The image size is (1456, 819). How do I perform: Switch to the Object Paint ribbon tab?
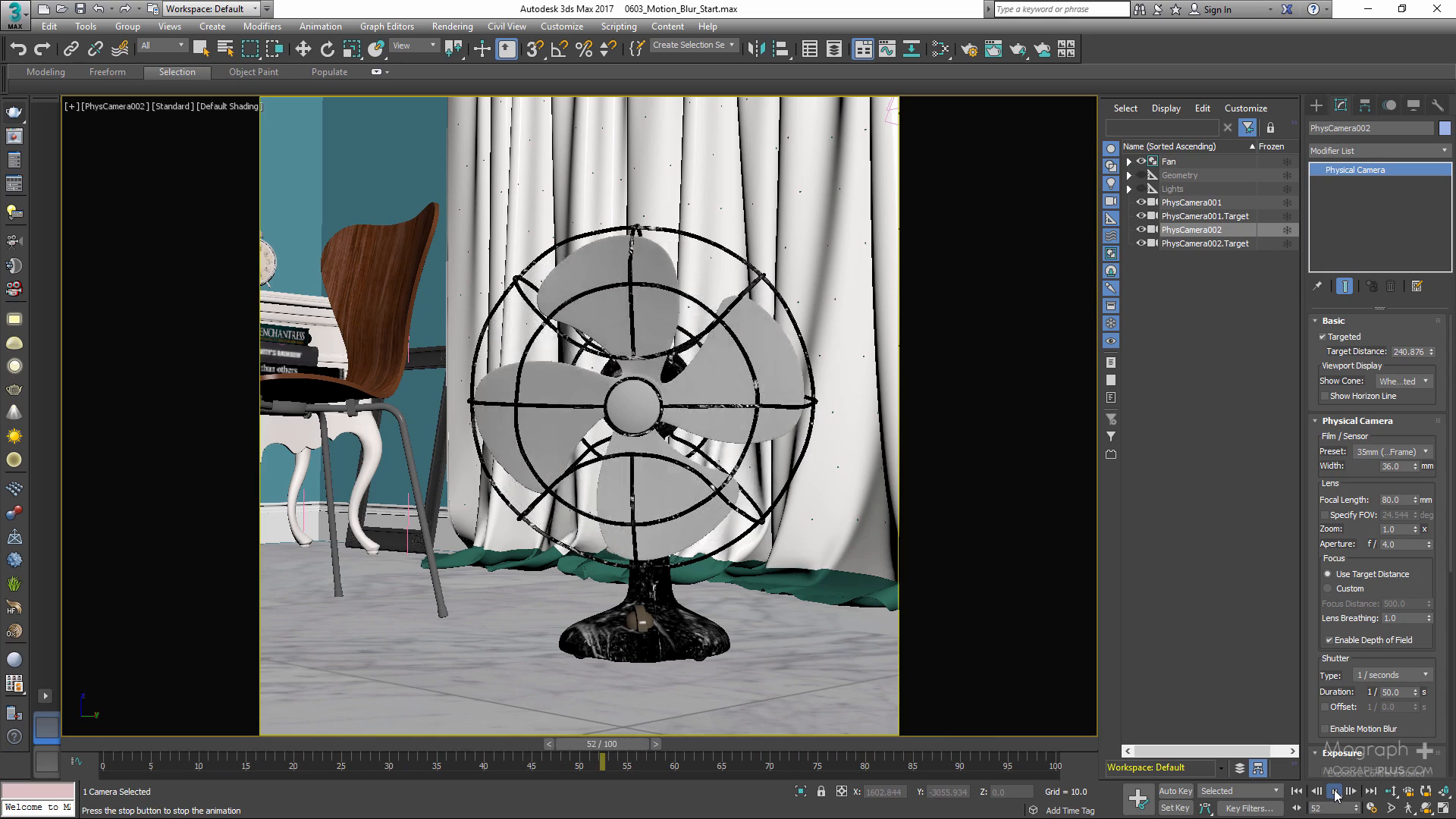253,72
